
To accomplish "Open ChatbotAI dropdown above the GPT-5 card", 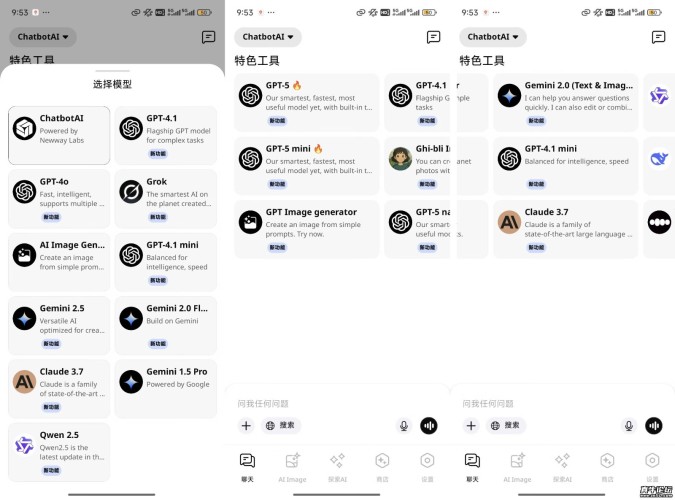I will click(x=267, y=37).
